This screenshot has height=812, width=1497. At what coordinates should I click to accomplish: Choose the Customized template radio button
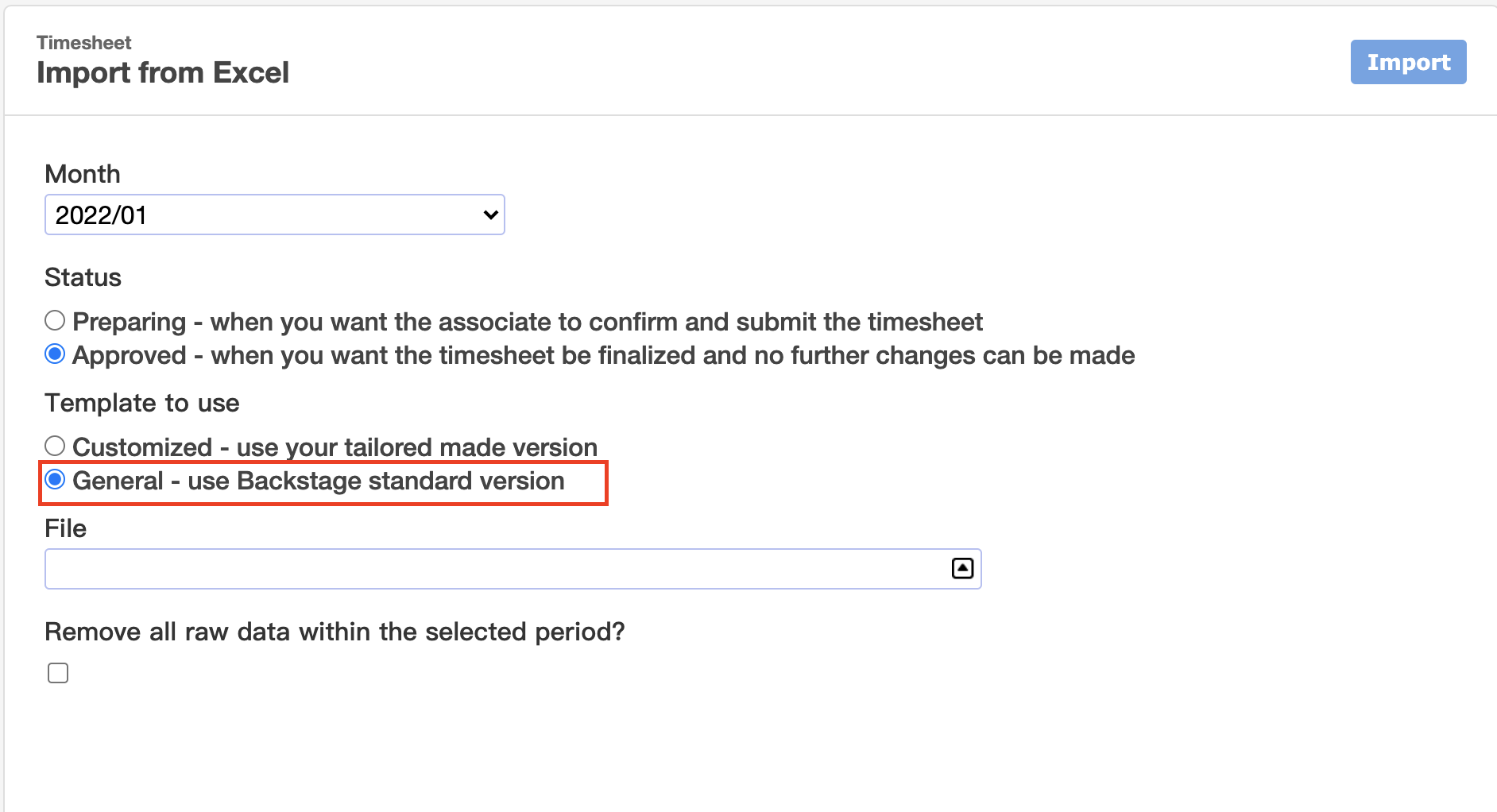pyautogui.click(x=55, y=446)
